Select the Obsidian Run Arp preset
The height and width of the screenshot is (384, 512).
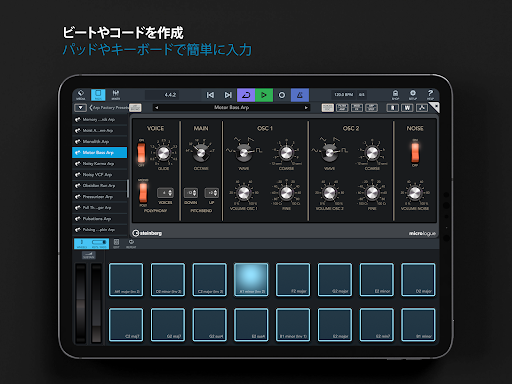100,185
